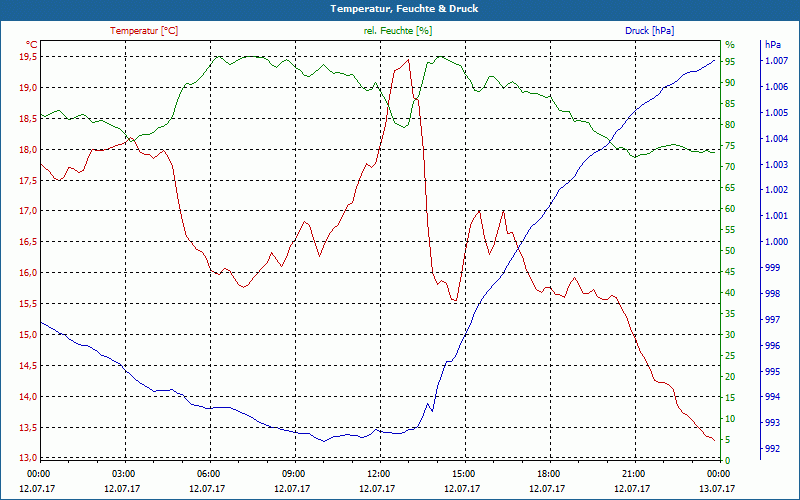This screenshot has width=800, height=500.
Task: Click the '%' unit label on the humidity axis
Action: (x=730, y=45)
